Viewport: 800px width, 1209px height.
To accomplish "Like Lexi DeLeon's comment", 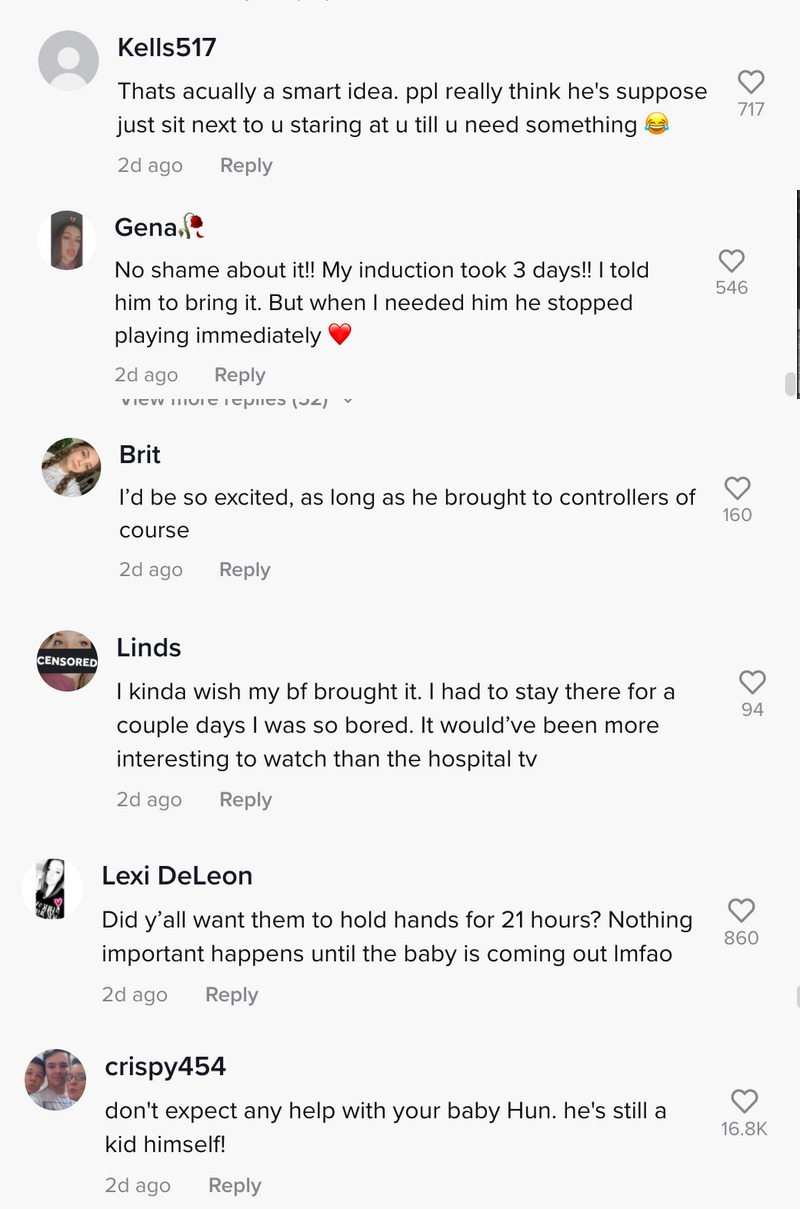I will (741, 910).
